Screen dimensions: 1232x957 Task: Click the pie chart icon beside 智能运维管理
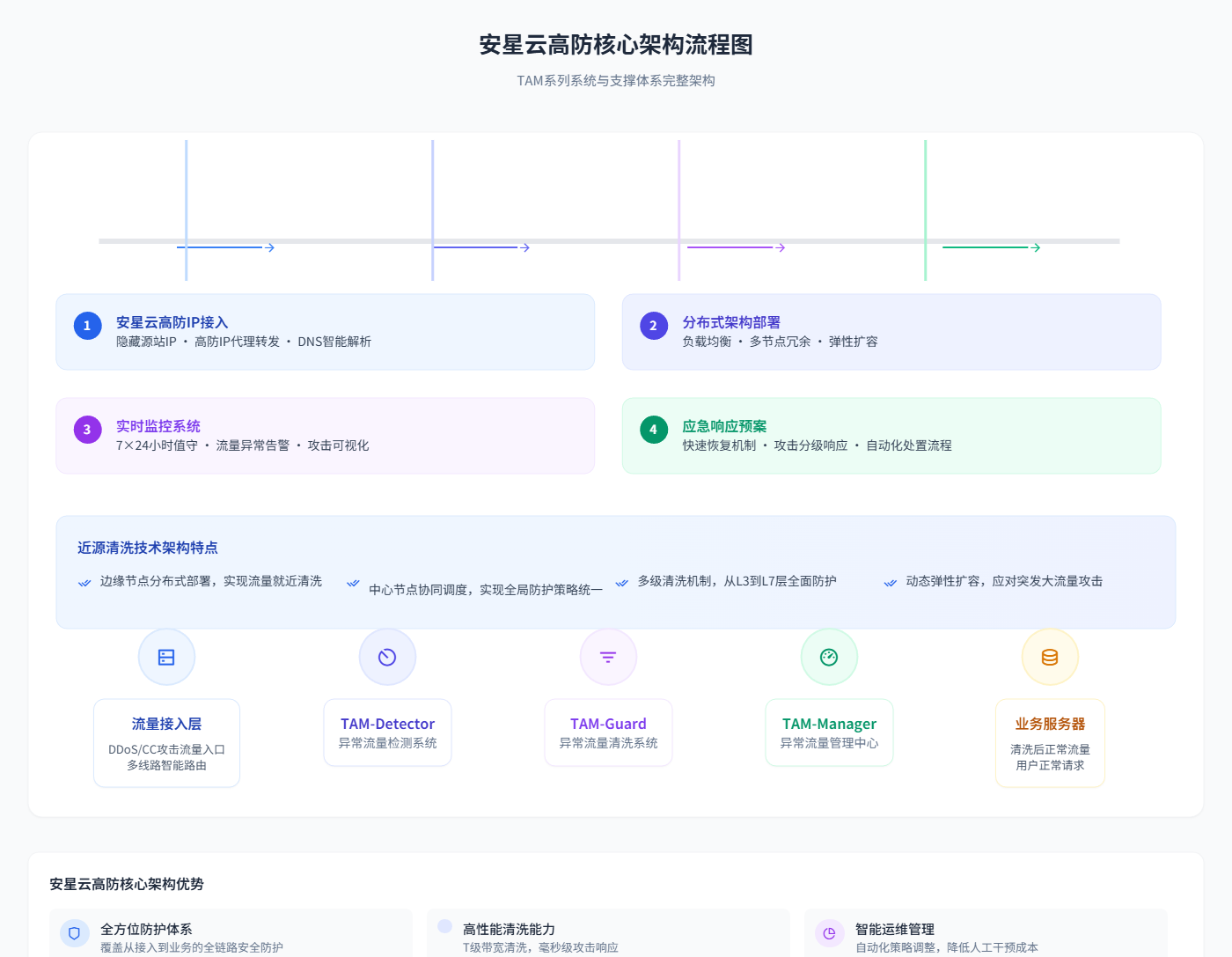829,933
